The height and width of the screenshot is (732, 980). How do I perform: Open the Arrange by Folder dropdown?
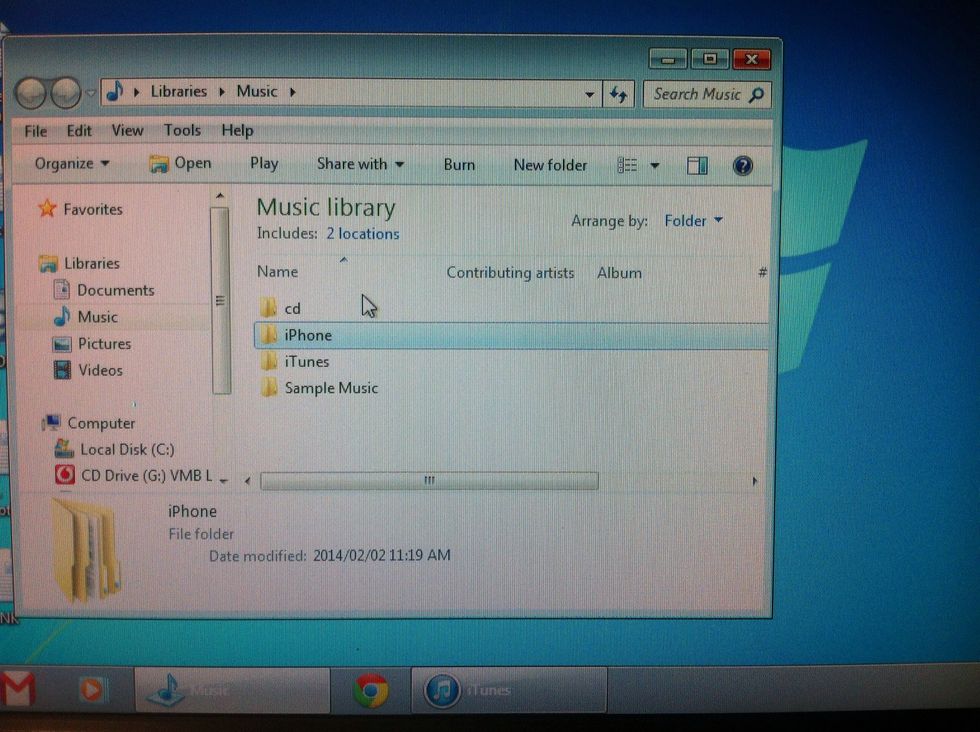pos(693,221)
